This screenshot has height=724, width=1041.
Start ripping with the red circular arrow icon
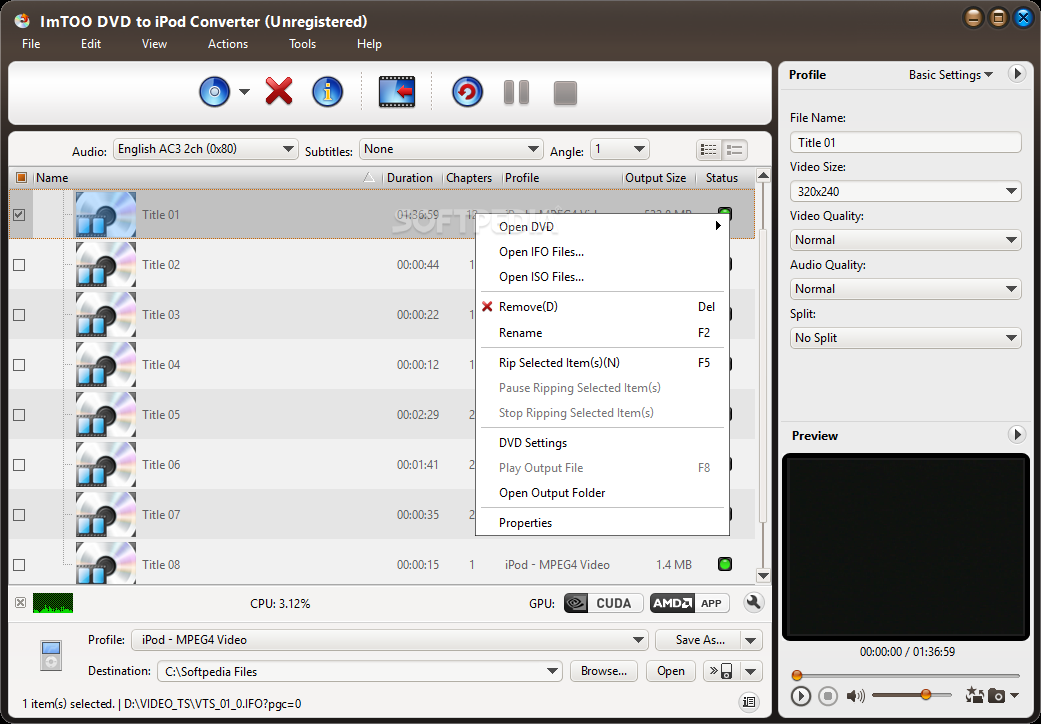(x=467, y=93)
